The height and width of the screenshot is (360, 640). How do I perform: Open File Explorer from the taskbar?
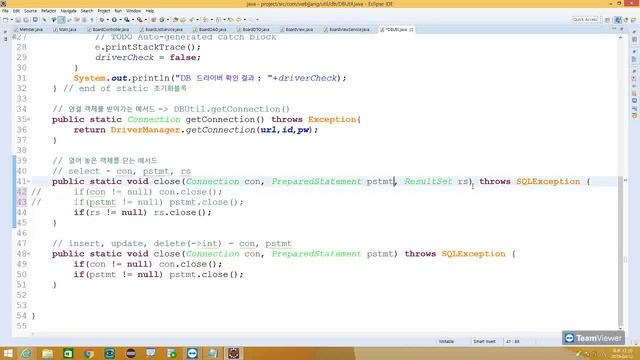47,353
